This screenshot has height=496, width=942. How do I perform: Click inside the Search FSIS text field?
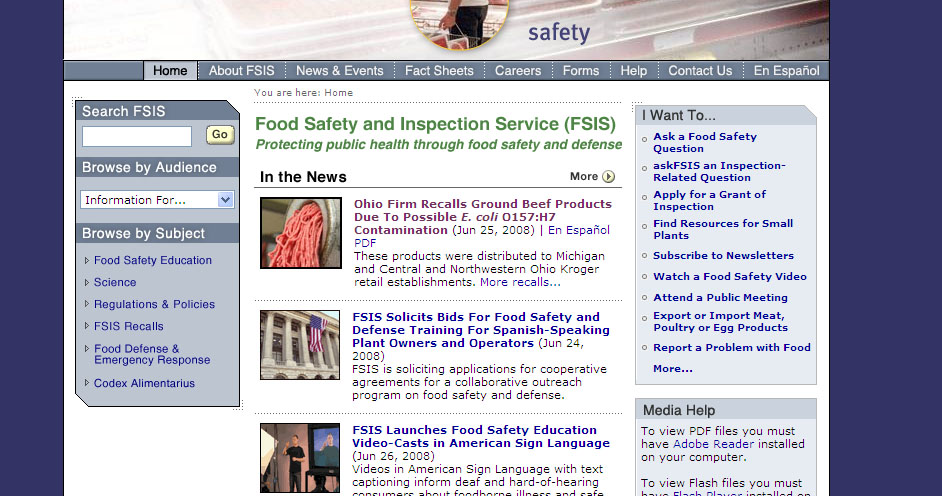[137, 136]
